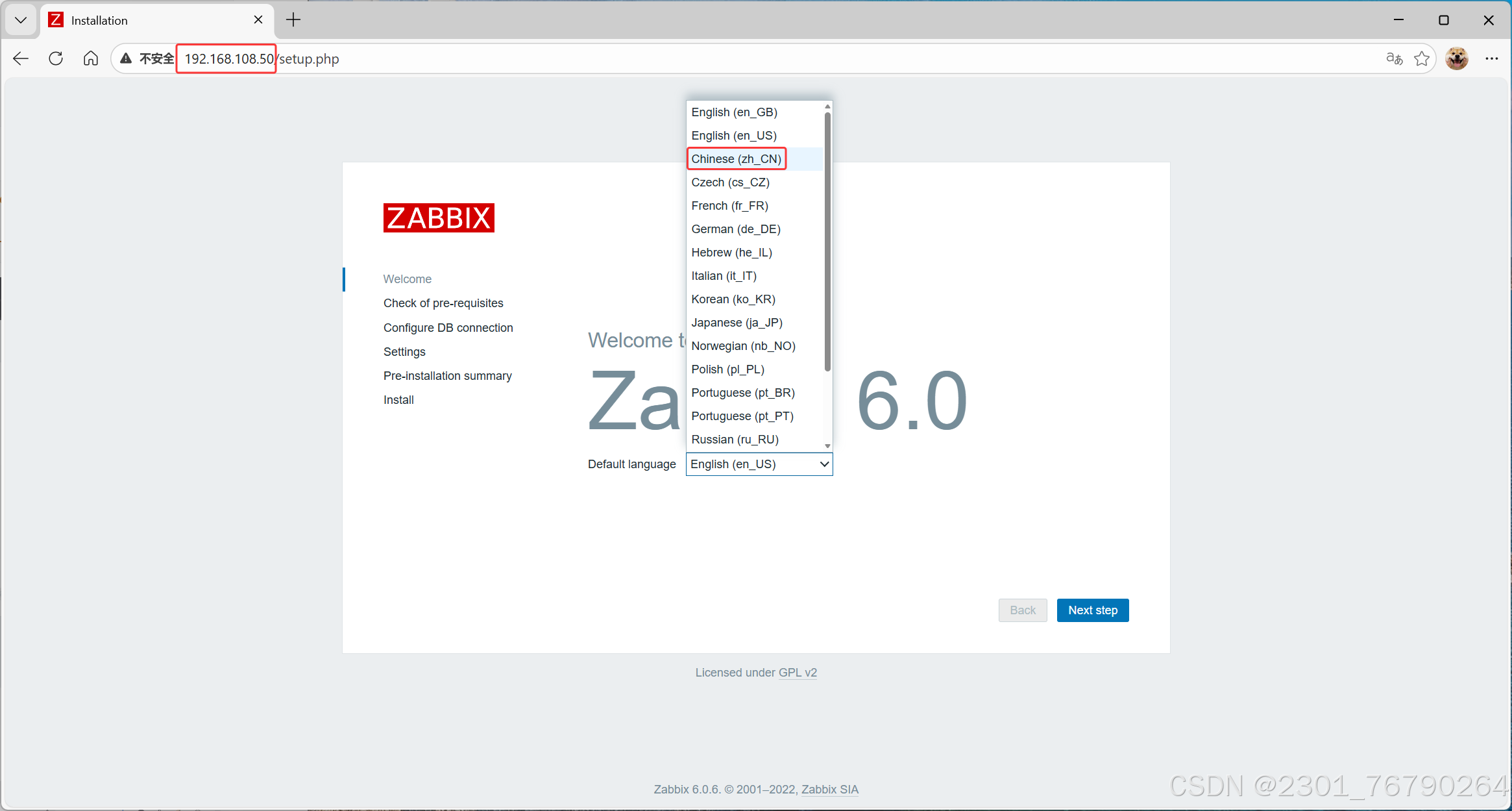The height and width of the screenshot is (811, 1512).
Task: Add page to favorites with star icon
Action: [x=1422, y=59]
